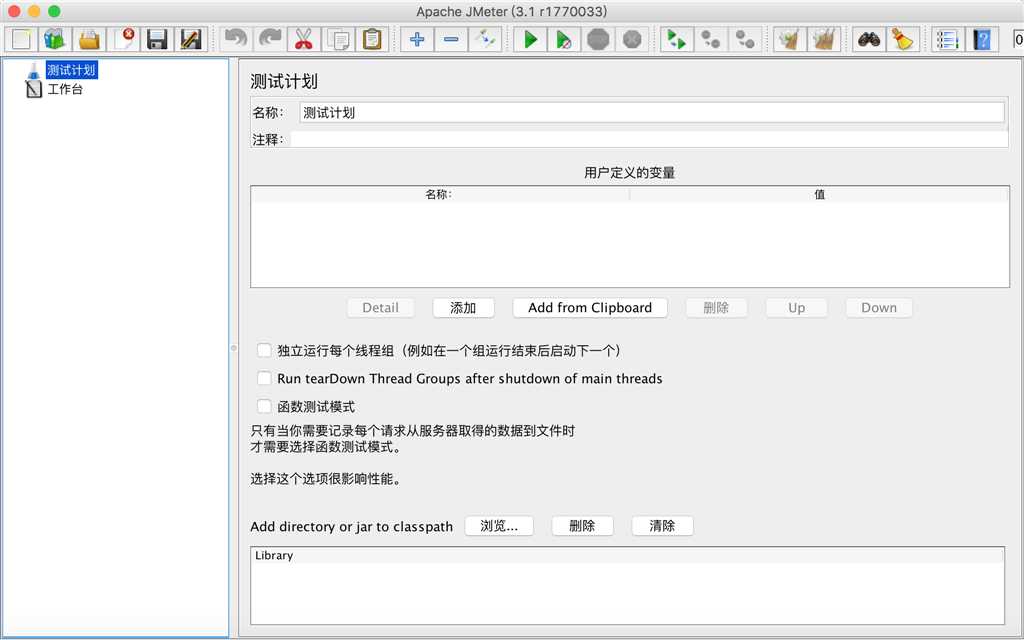Collapse all nodes with the minus icon
The image size is (1024, 640).
point(451,39)
